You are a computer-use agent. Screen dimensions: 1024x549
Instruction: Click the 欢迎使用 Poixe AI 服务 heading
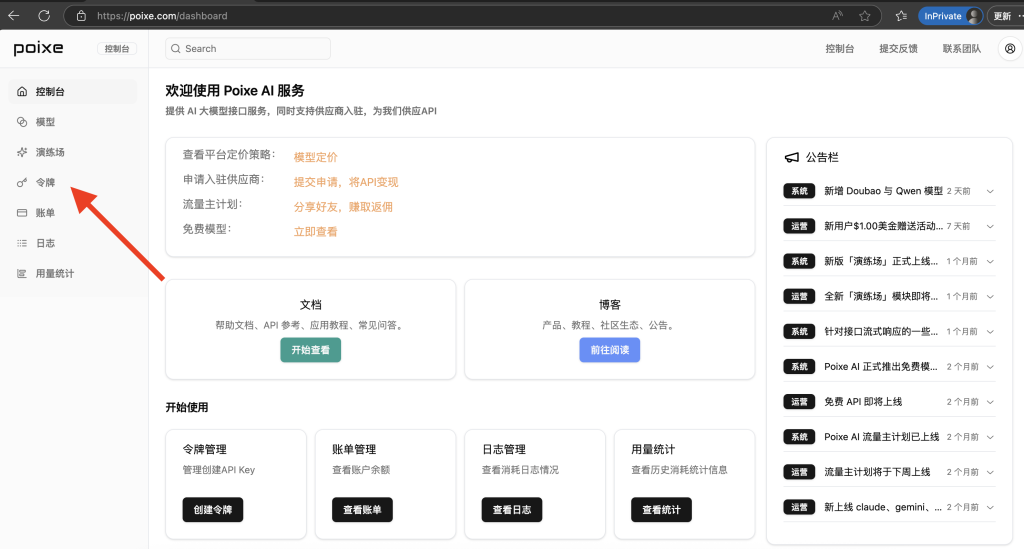(235, 91)
